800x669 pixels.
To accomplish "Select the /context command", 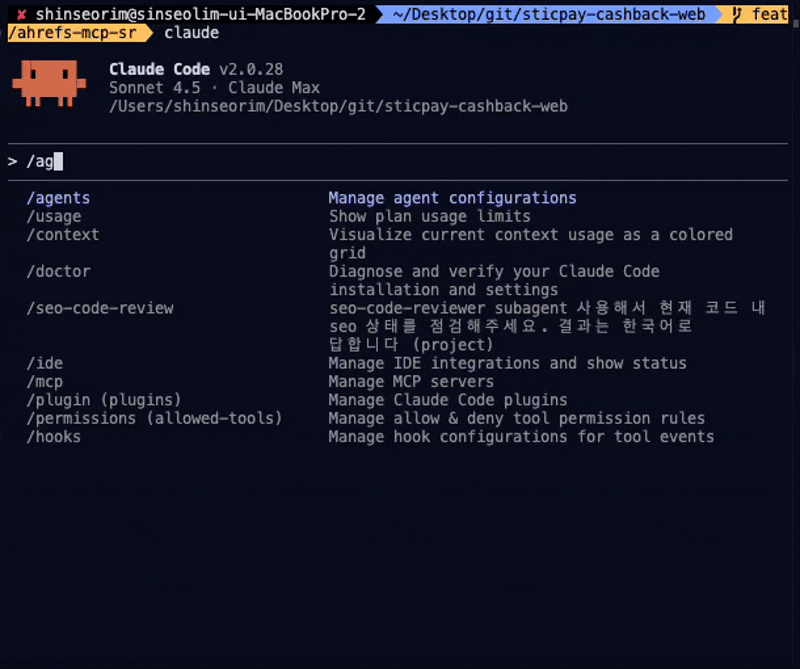I will pos(63,235).
